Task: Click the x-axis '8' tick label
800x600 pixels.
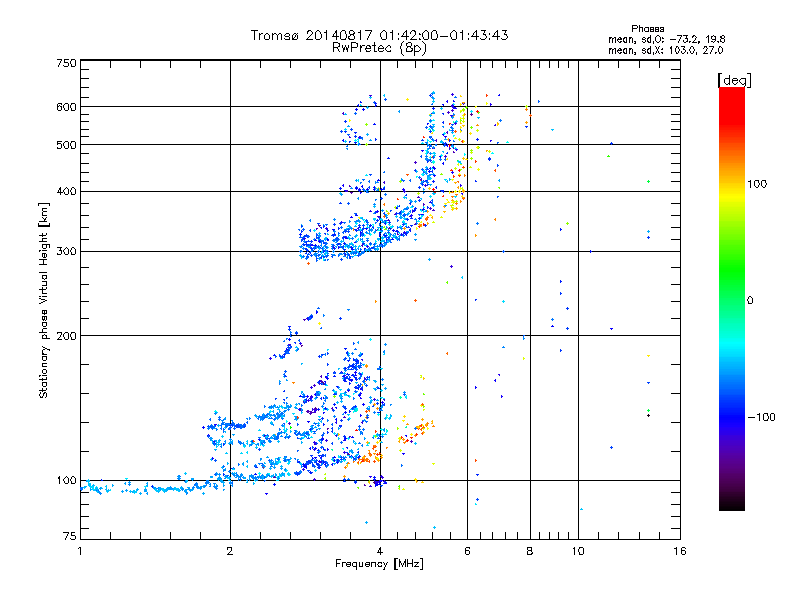Action: [x=530, y=551]
